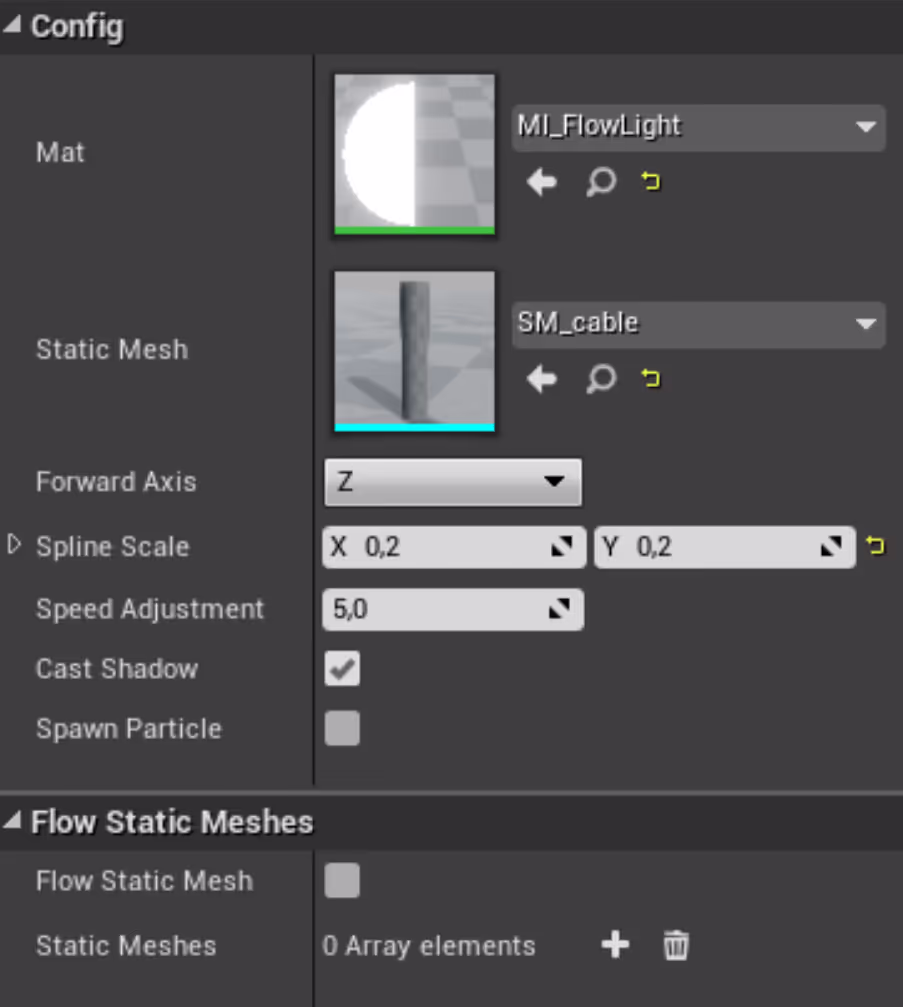Image resolution: width=903 pixels, height=1007 pixels.
Task: Collapse the Flow Static Meshes section
Action: 12,820
